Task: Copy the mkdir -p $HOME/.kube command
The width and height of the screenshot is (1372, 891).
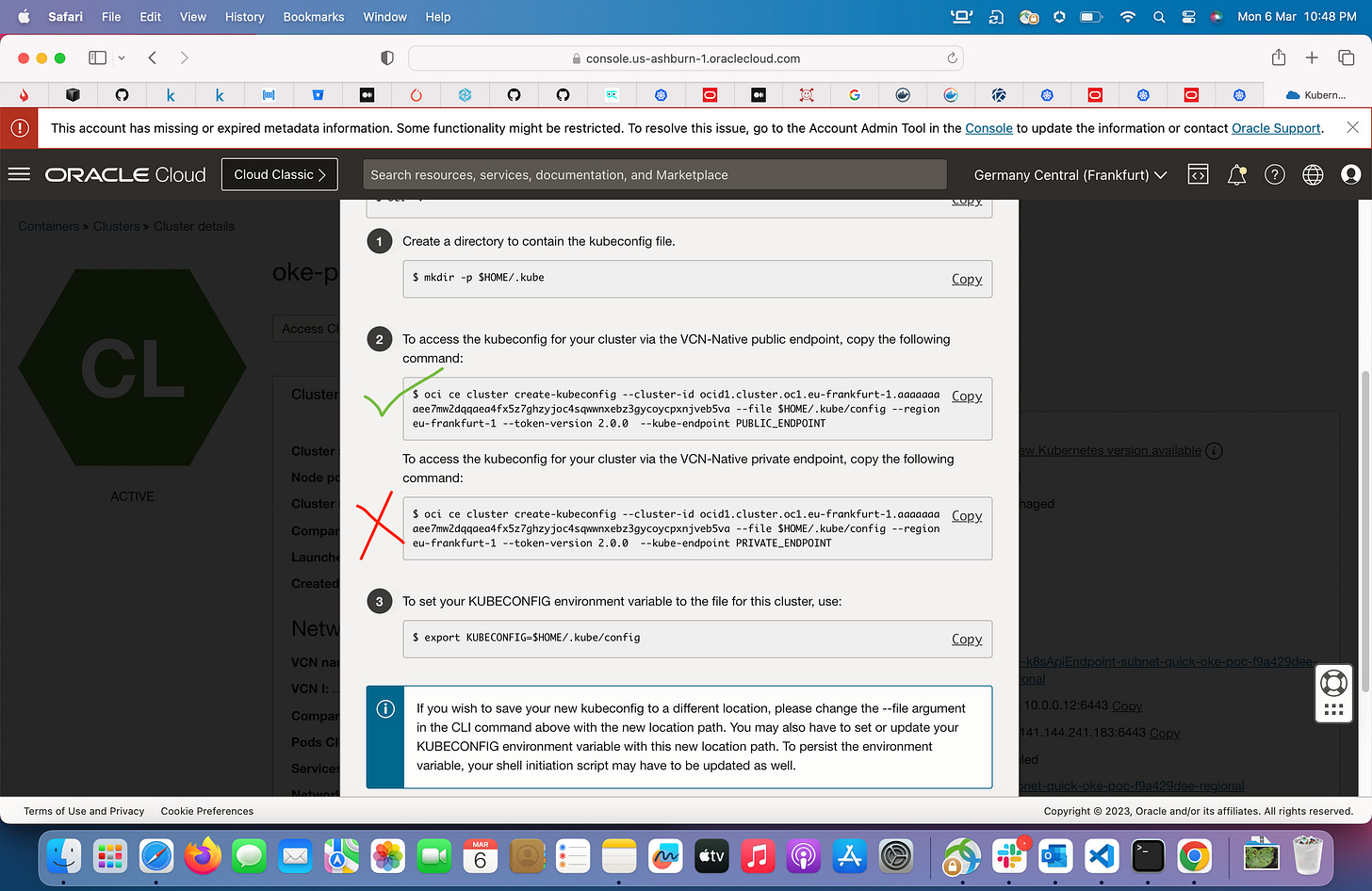Action: pos(967,279)
